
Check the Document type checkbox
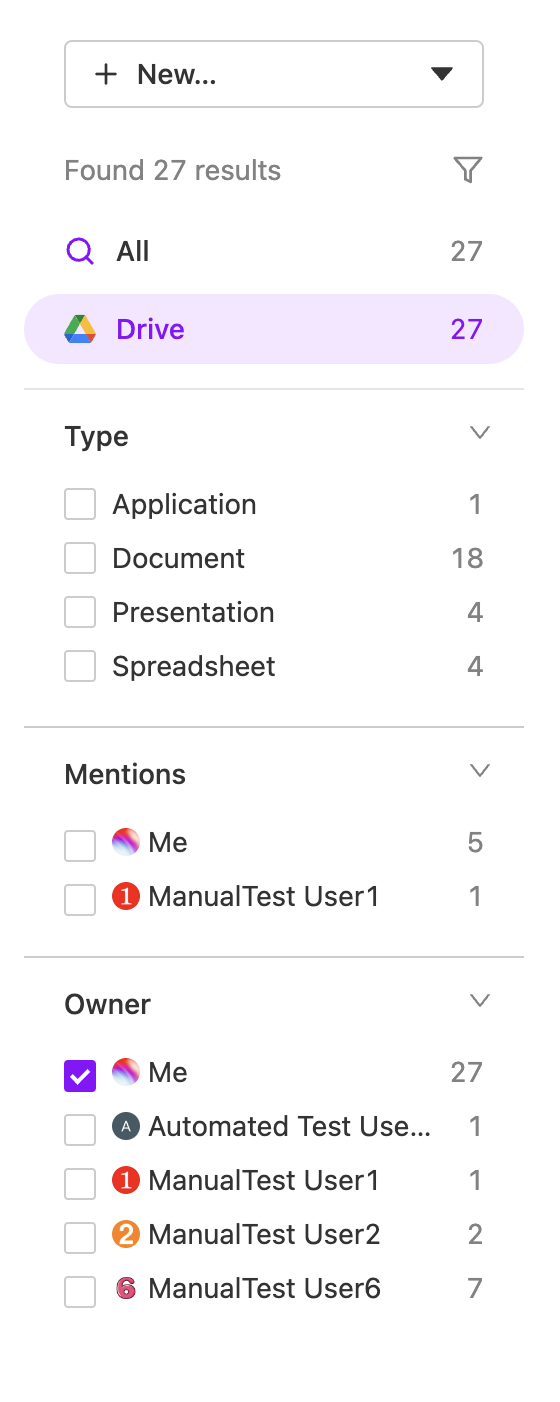(80, 558)
